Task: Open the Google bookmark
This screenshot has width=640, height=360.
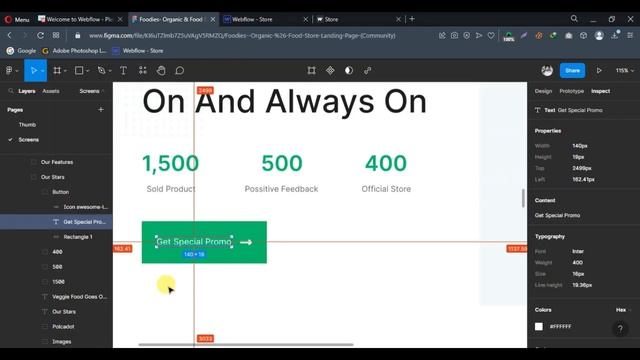Action: (x=21, y=51)
